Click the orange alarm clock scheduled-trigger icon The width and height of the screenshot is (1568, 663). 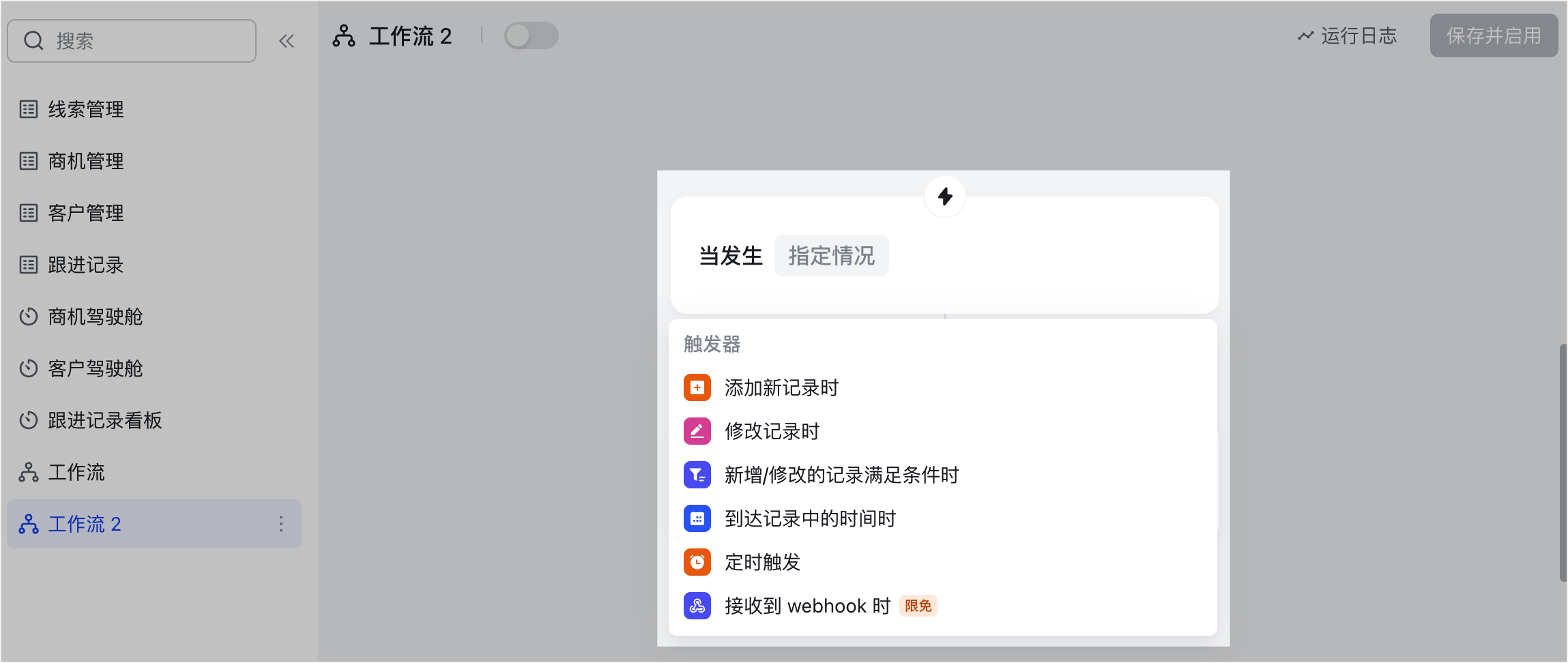(697, 562)
